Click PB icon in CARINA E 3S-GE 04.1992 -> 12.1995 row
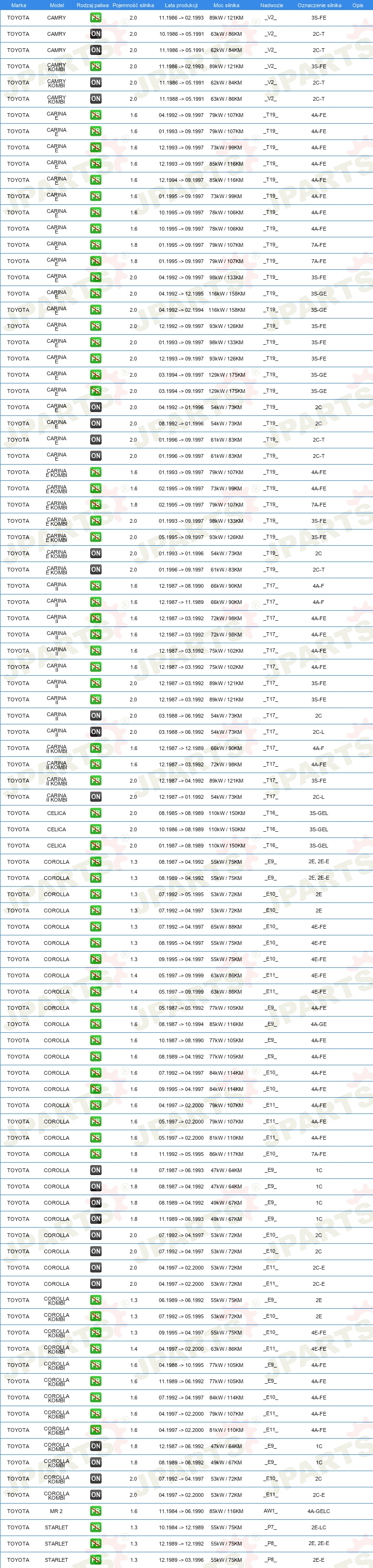373x1568 pixels. 95,293
